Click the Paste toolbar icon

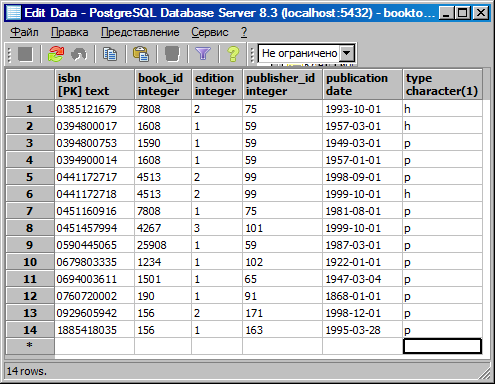[x=141, y=54]
